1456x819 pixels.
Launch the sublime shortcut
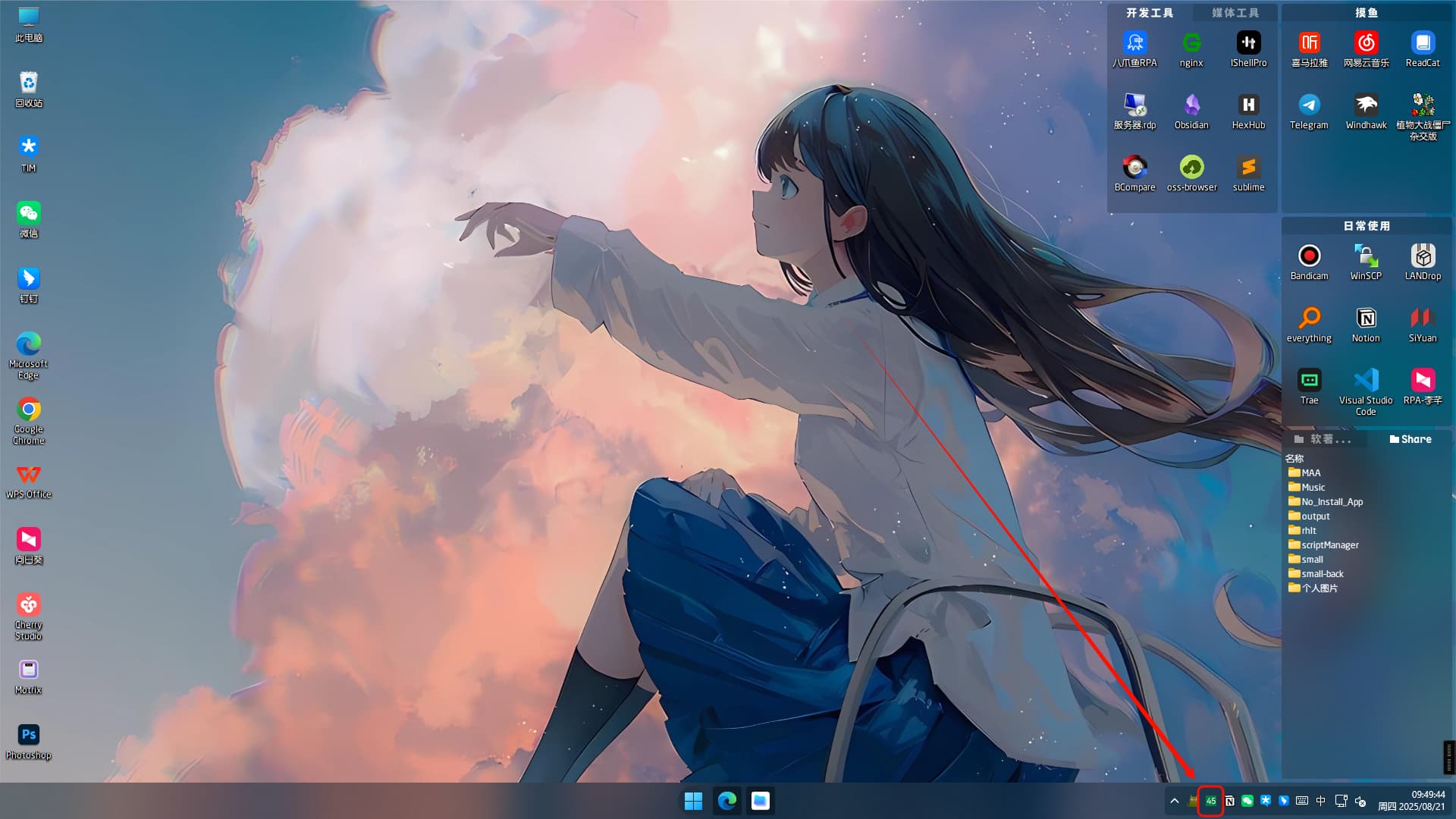click(1248, 173)
